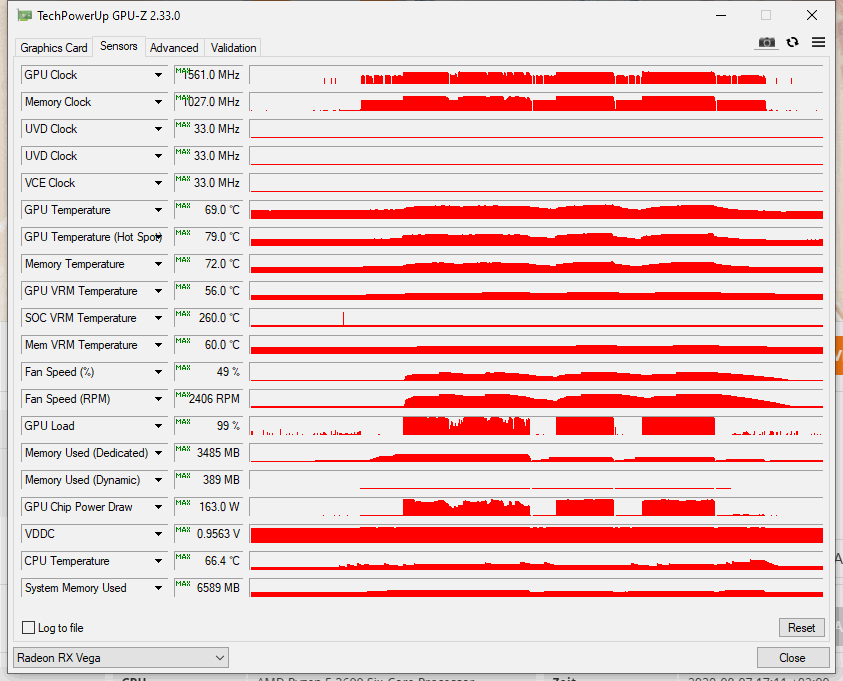The width and height of the screenshot is (843, 681).
Task: Open the GPU Chip Power Draw dropdown
Action: coord(159,507)
